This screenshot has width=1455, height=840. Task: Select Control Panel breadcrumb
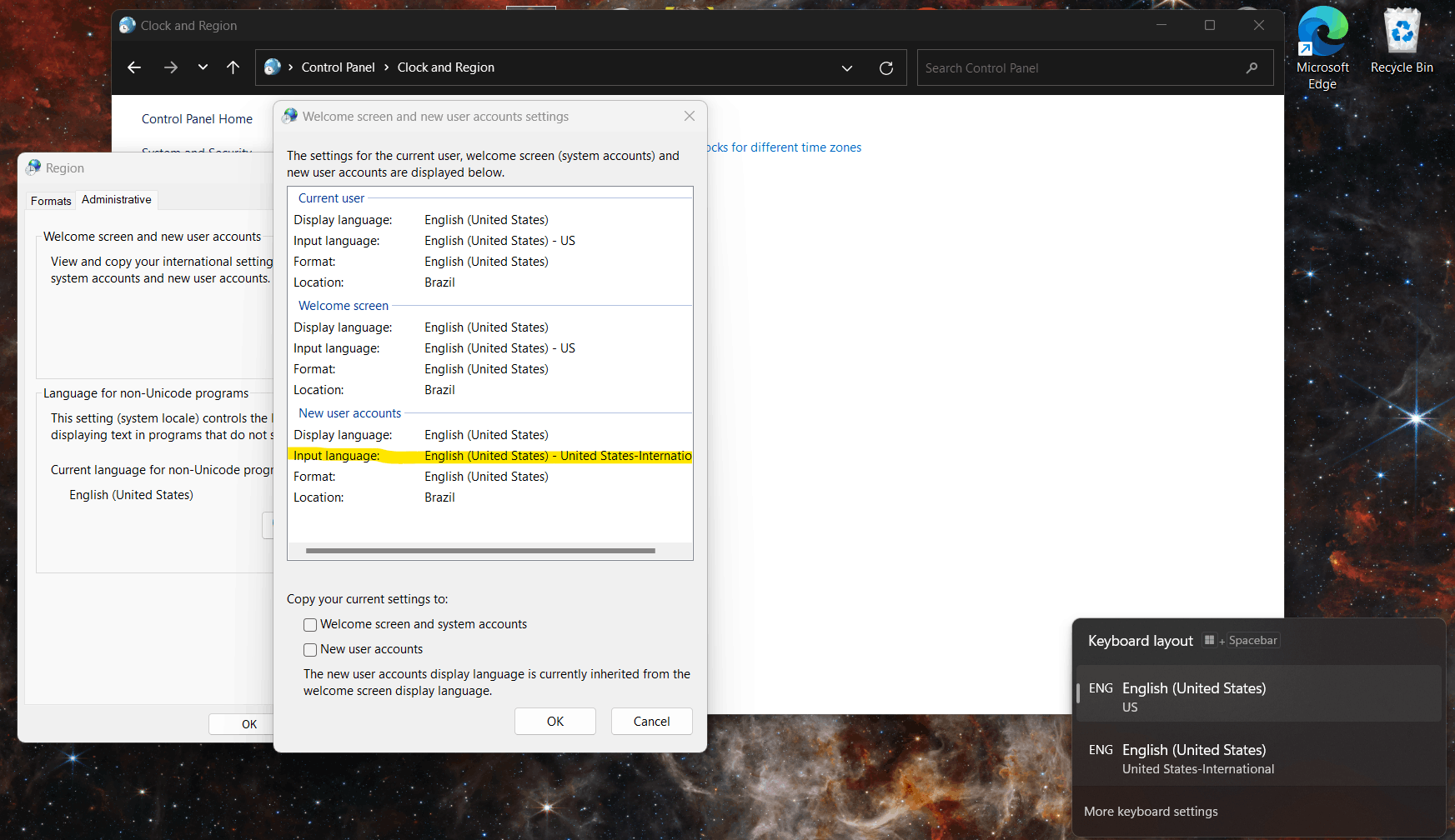(338, 67)
